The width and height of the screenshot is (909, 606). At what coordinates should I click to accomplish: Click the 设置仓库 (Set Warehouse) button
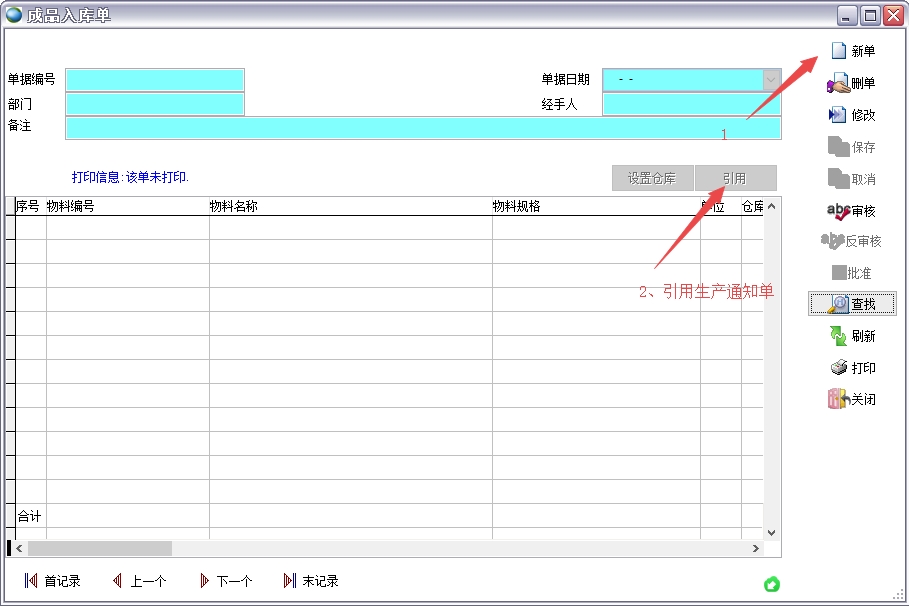652,177
